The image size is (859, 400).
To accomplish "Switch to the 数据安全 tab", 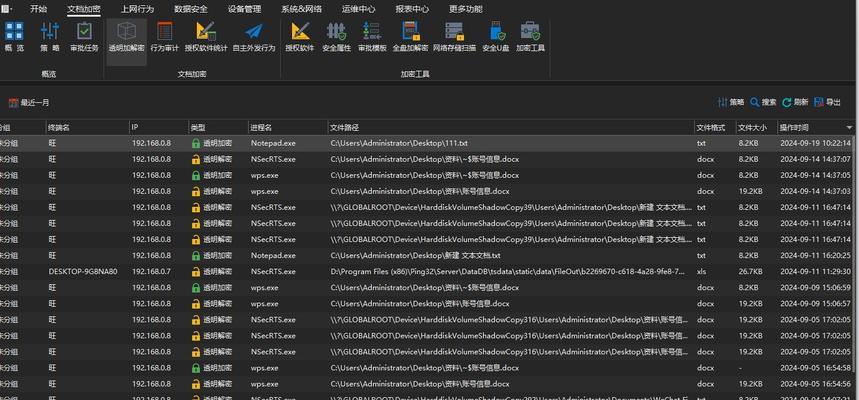I will [x=191, y=9].
